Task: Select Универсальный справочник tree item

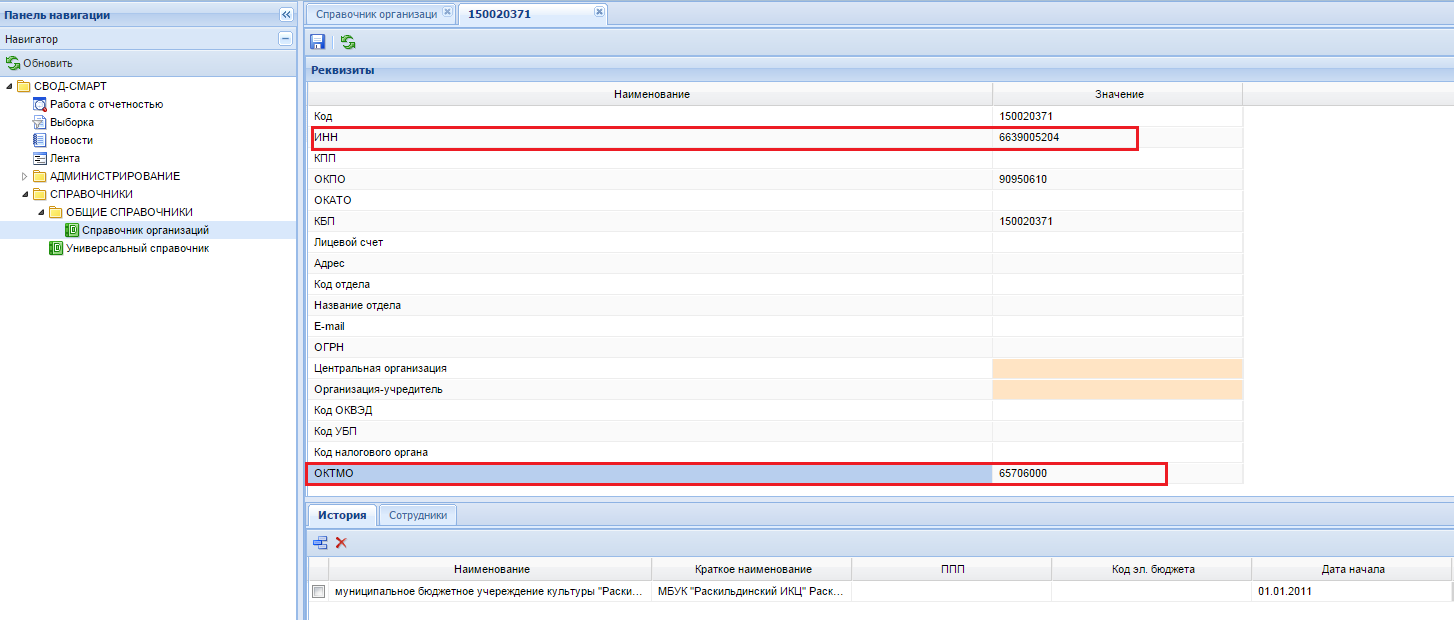Action: click(129, 248)
